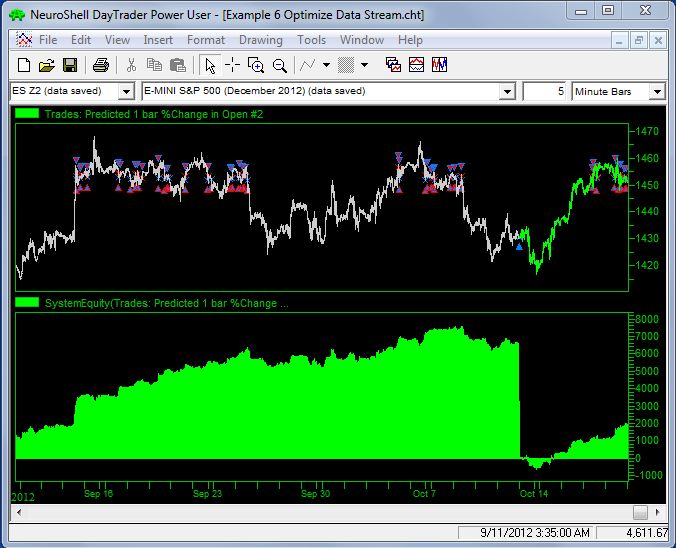Open a file with the folder icon

click(47, 65)
